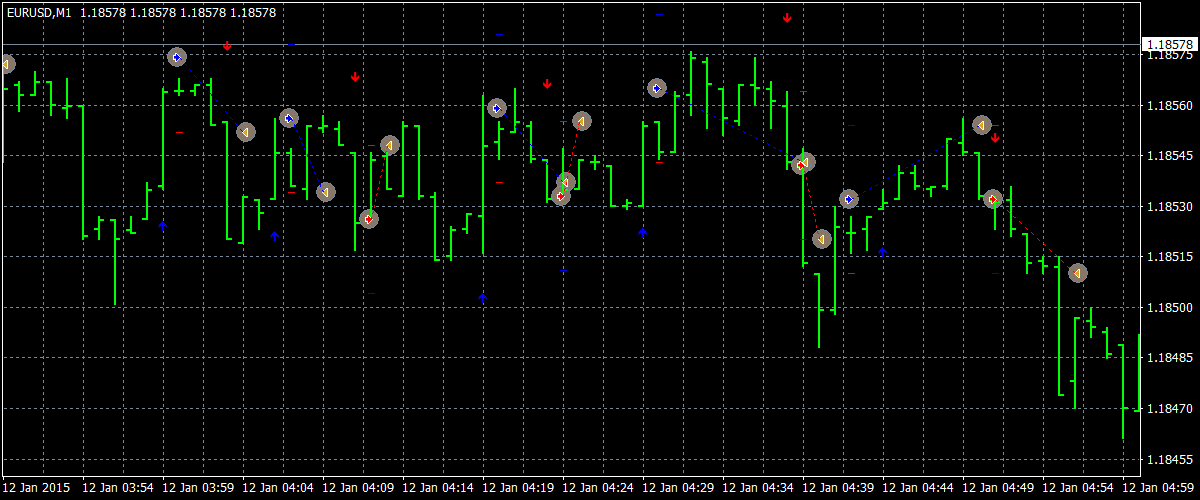The width and height of the screenshot is (1200, 500).
Task: Click the '12 Jan 2015' date label
Action: tap(35, 488)
